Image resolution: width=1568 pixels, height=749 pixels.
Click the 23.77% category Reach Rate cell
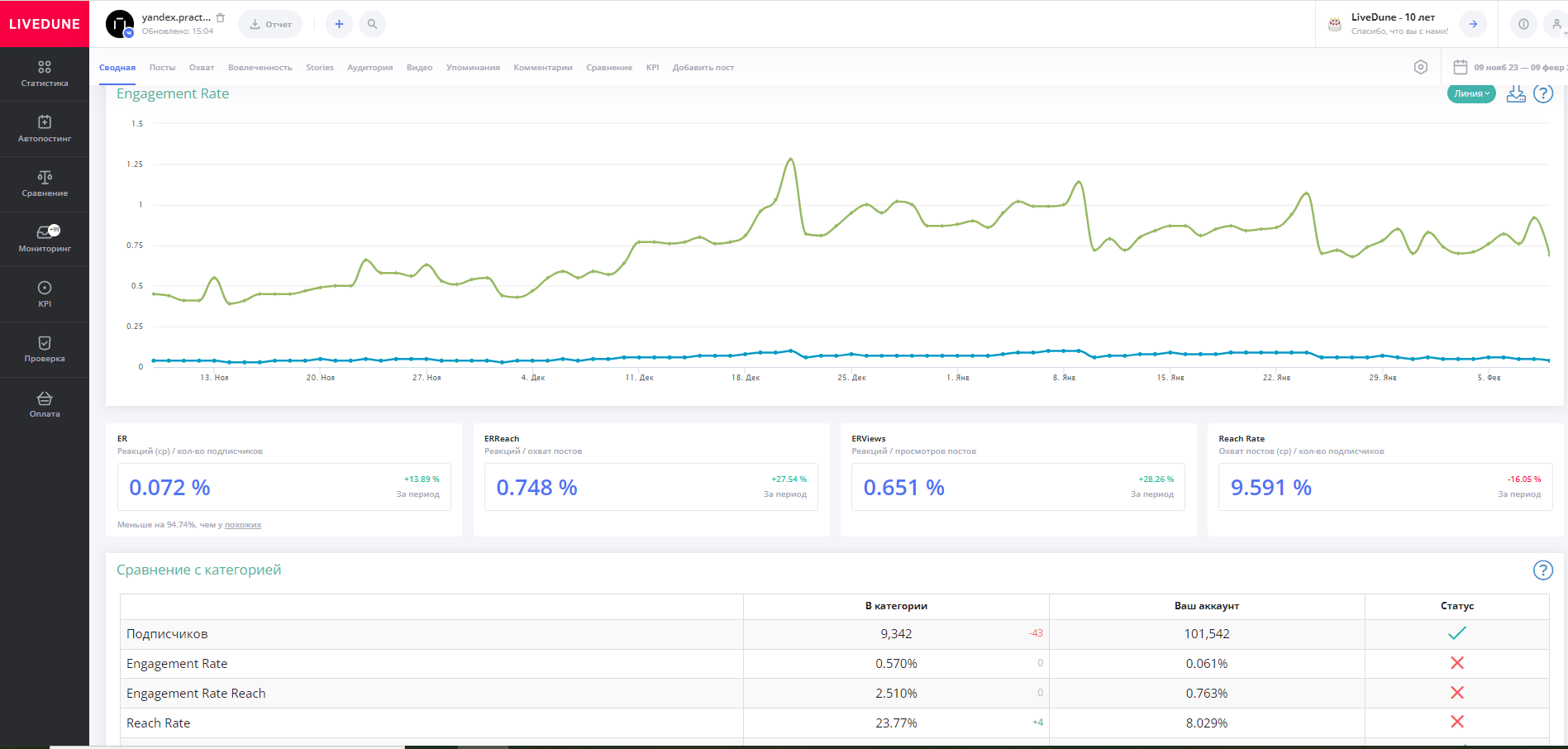896,723
